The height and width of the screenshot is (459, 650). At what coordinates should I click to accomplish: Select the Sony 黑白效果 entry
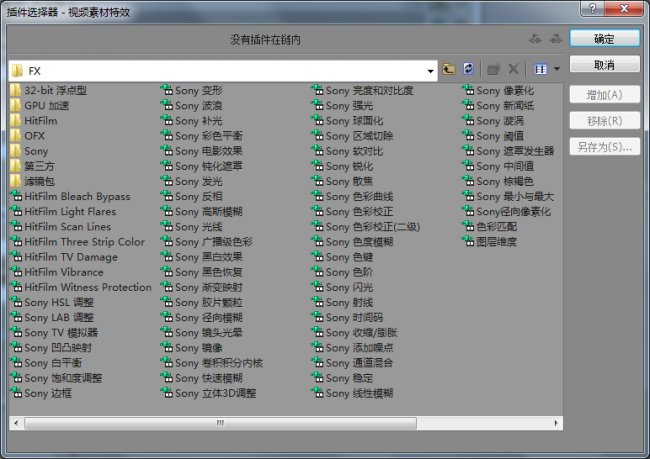coord(202,257)
